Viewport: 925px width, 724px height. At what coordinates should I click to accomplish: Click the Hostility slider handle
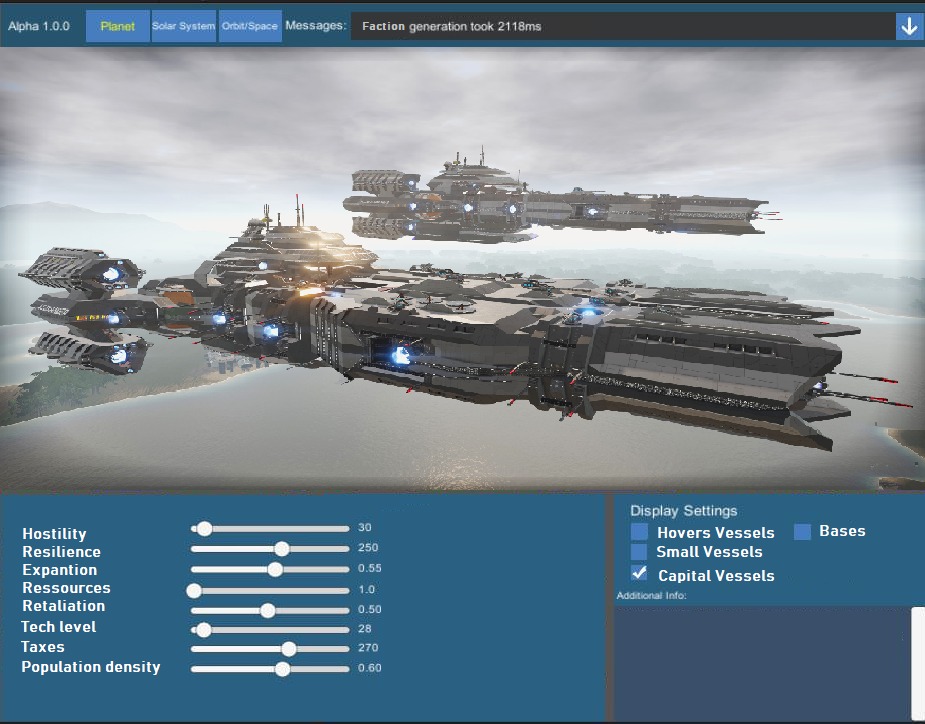point(204,528)
